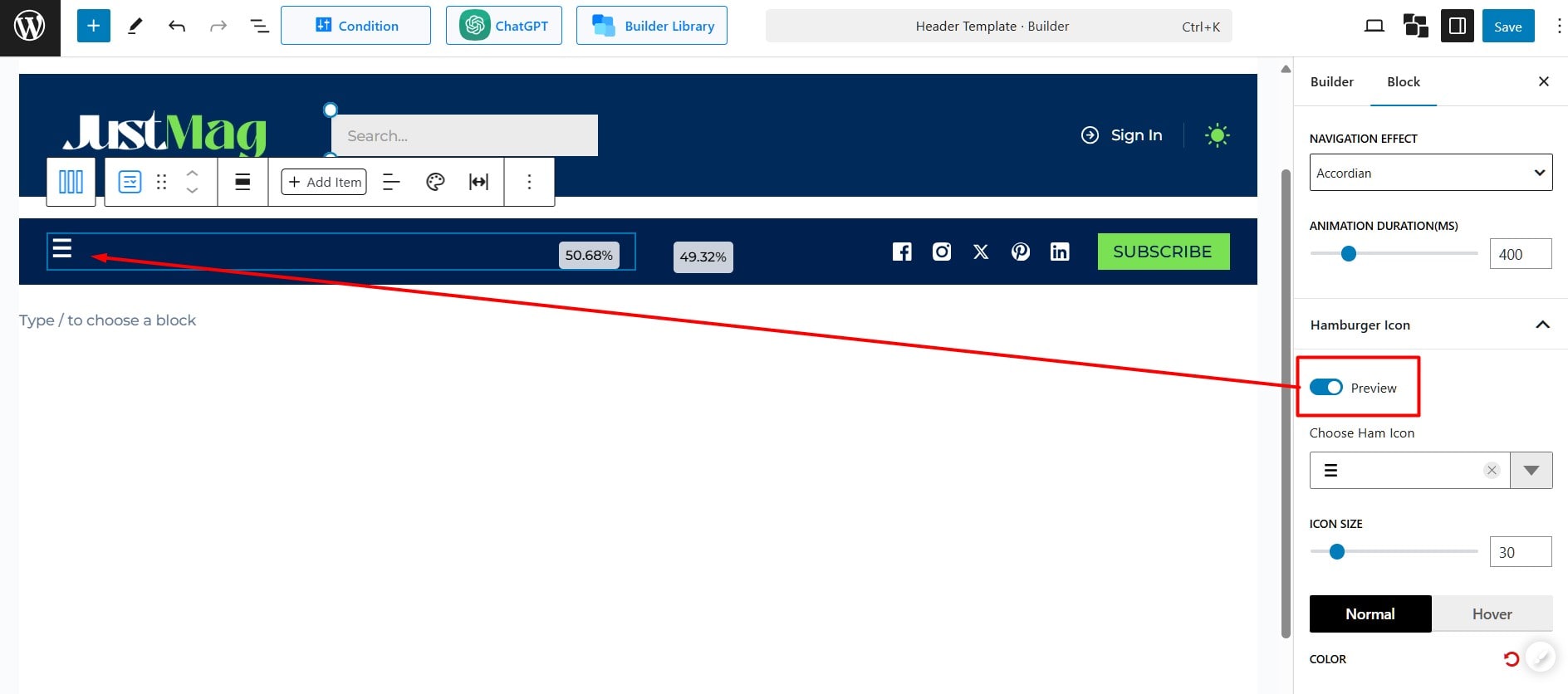The image size is (1568, 694).
Task: Open the Condition settings
Action: click(355, 26)
